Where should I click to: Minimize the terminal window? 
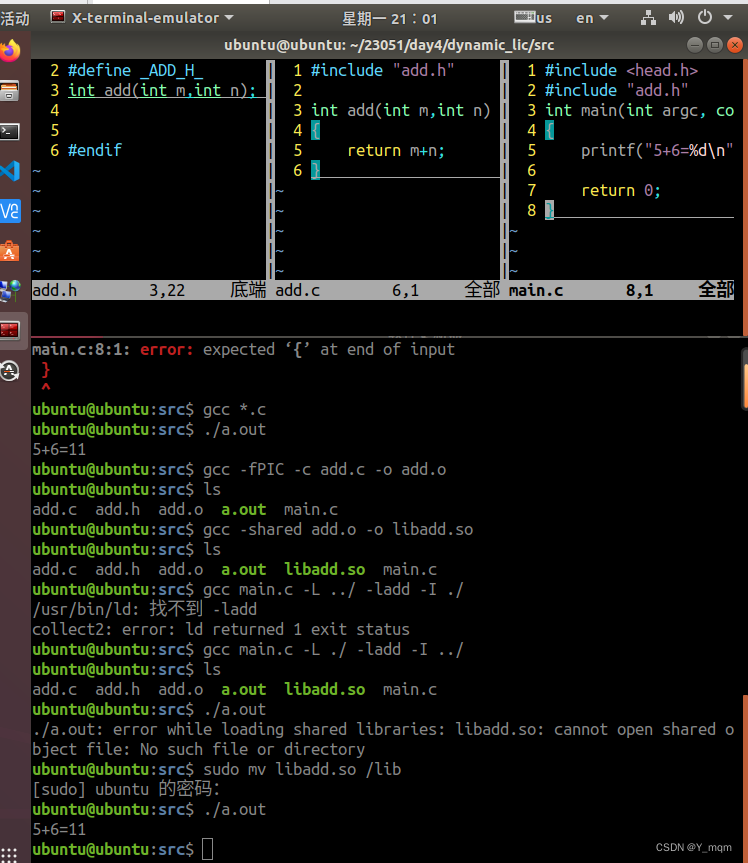[695, 45]
